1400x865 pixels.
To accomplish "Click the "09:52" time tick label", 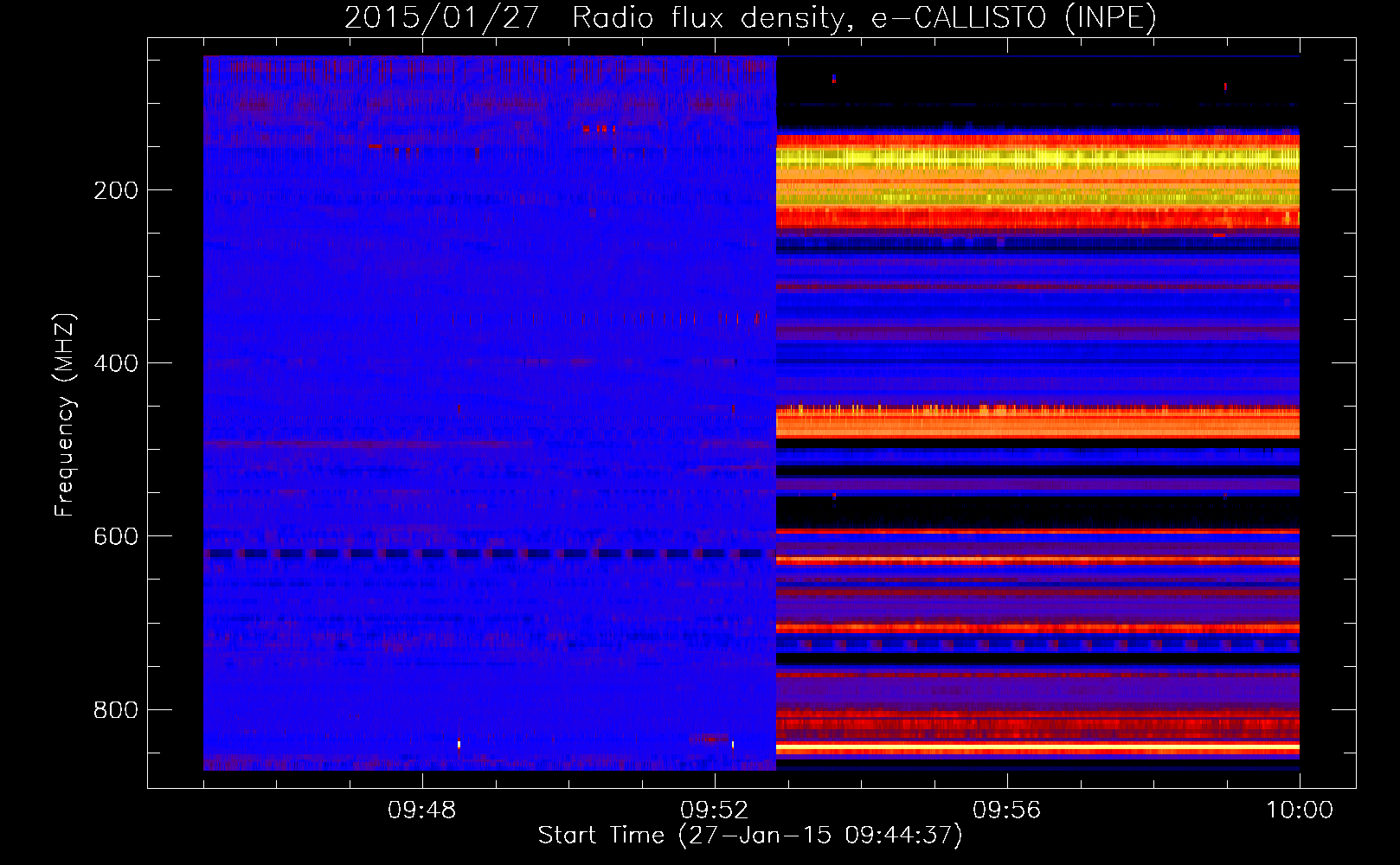I will [715, 811].
